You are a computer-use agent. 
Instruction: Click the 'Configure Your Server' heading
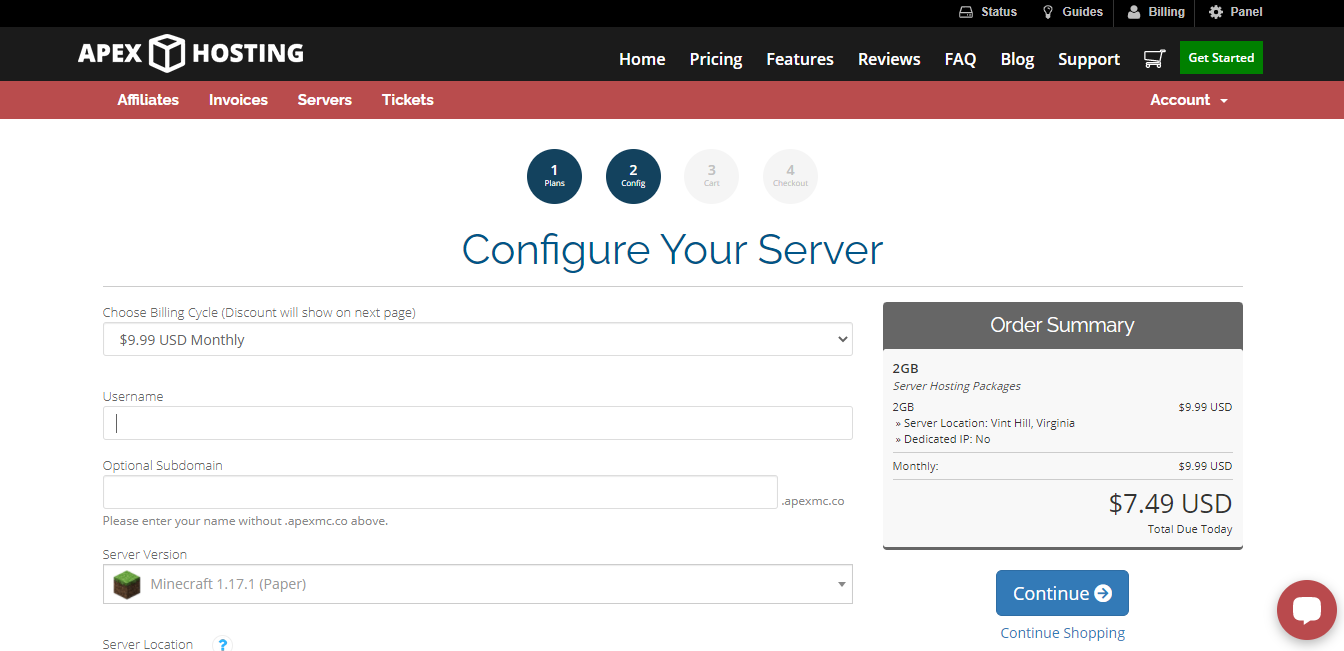coord(672,249)
